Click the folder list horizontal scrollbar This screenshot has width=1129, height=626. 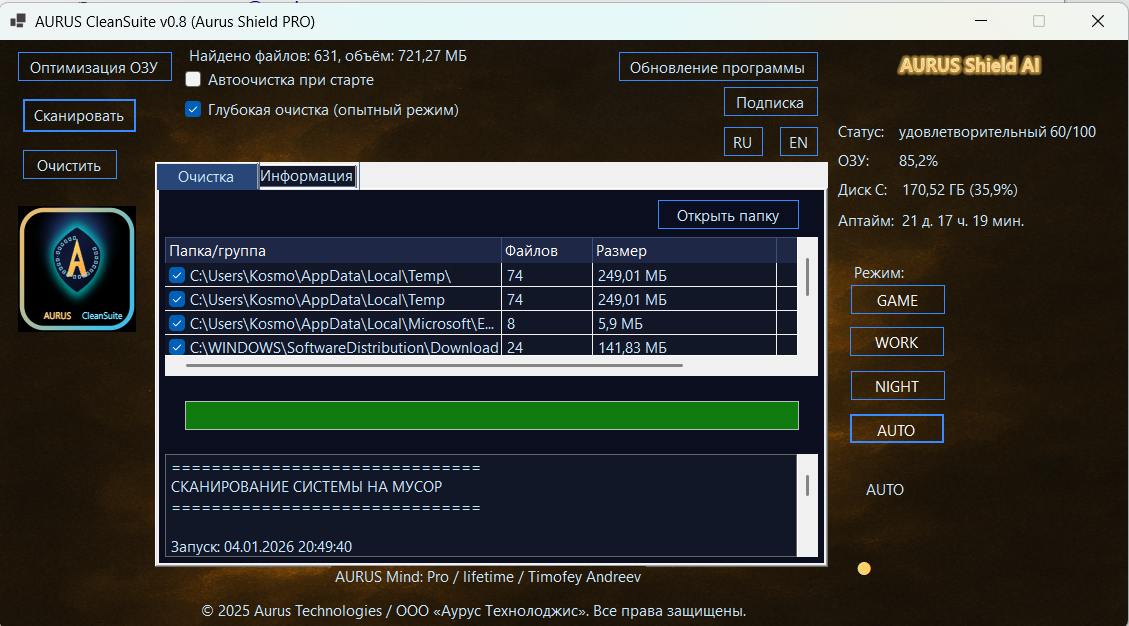tap(434, 365)
